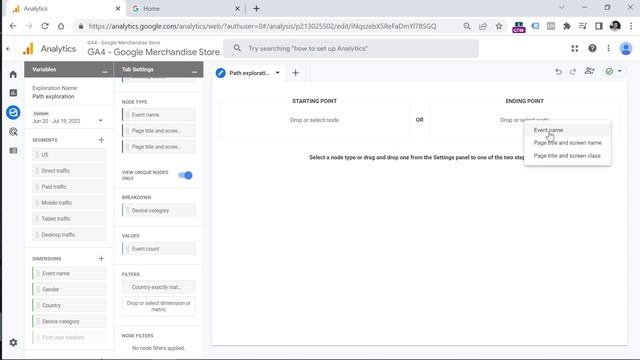The width and height of the screenshot is (640, 360).
Task: Open GA4 Google Merchandise Store property selector
Action: coord(153,49)
